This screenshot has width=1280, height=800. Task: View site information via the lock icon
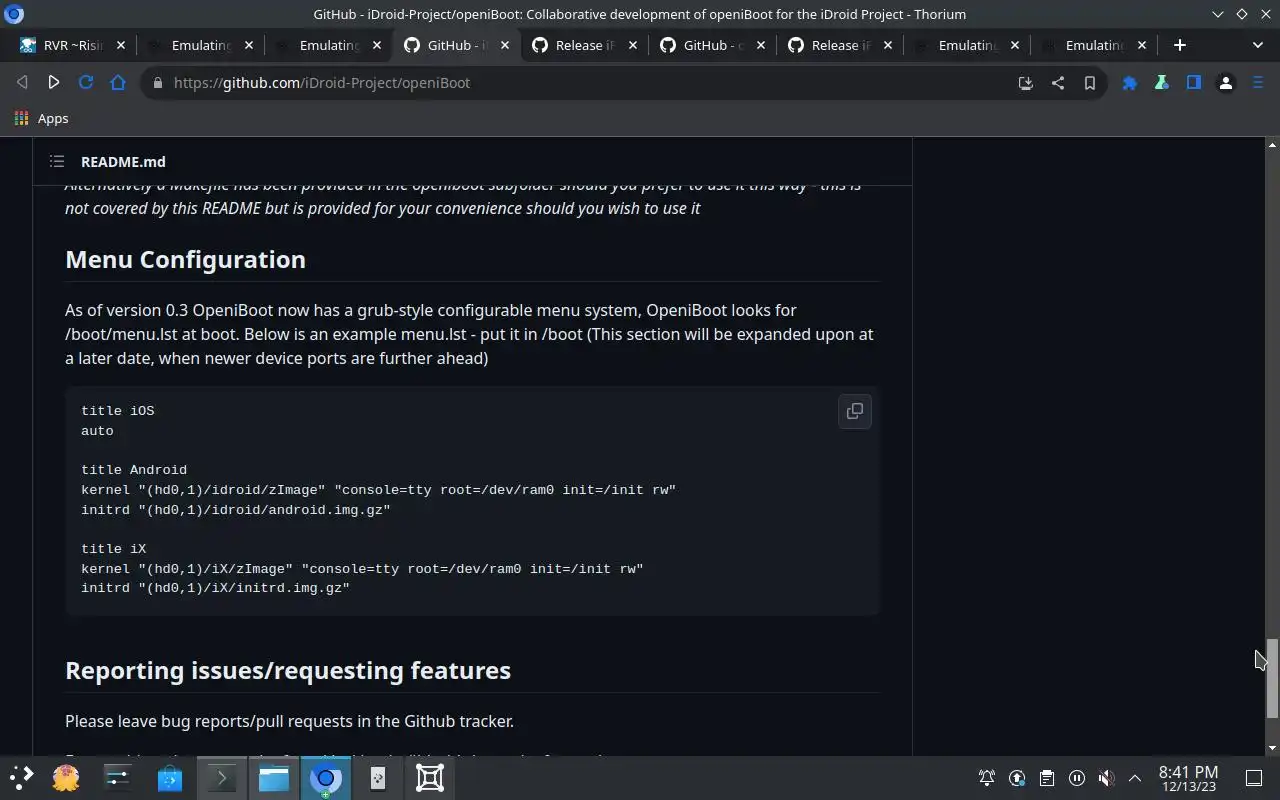(157, 83)
